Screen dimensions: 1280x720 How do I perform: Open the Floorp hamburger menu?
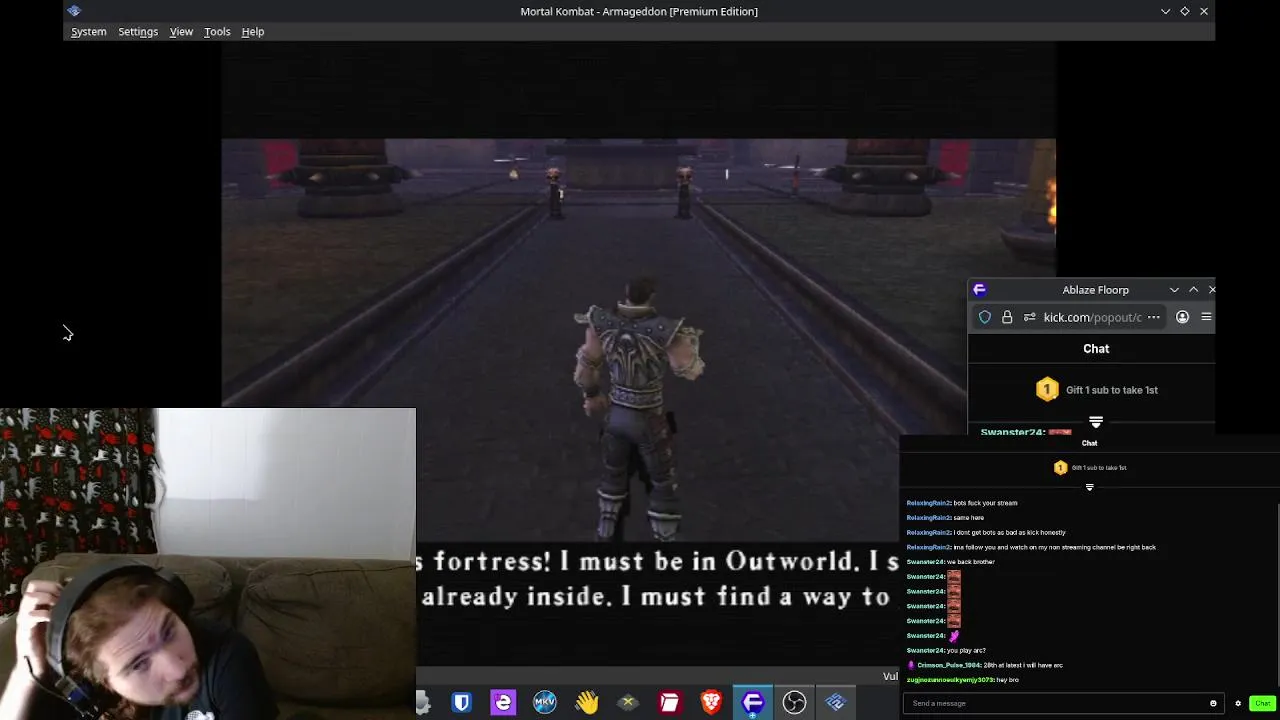[1206, 317]
